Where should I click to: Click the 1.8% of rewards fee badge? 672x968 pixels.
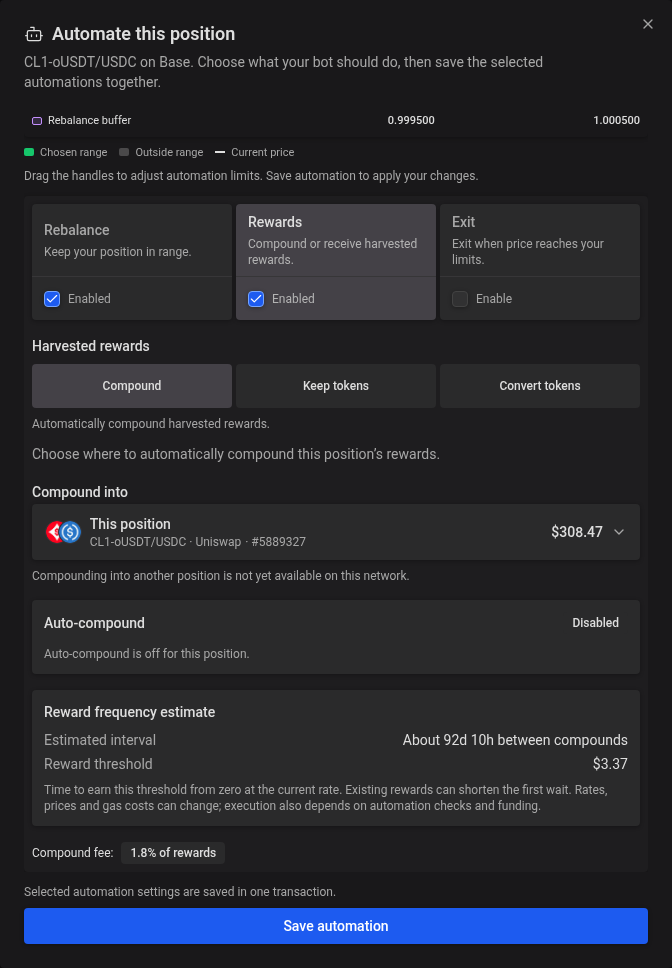click(173, 853)
